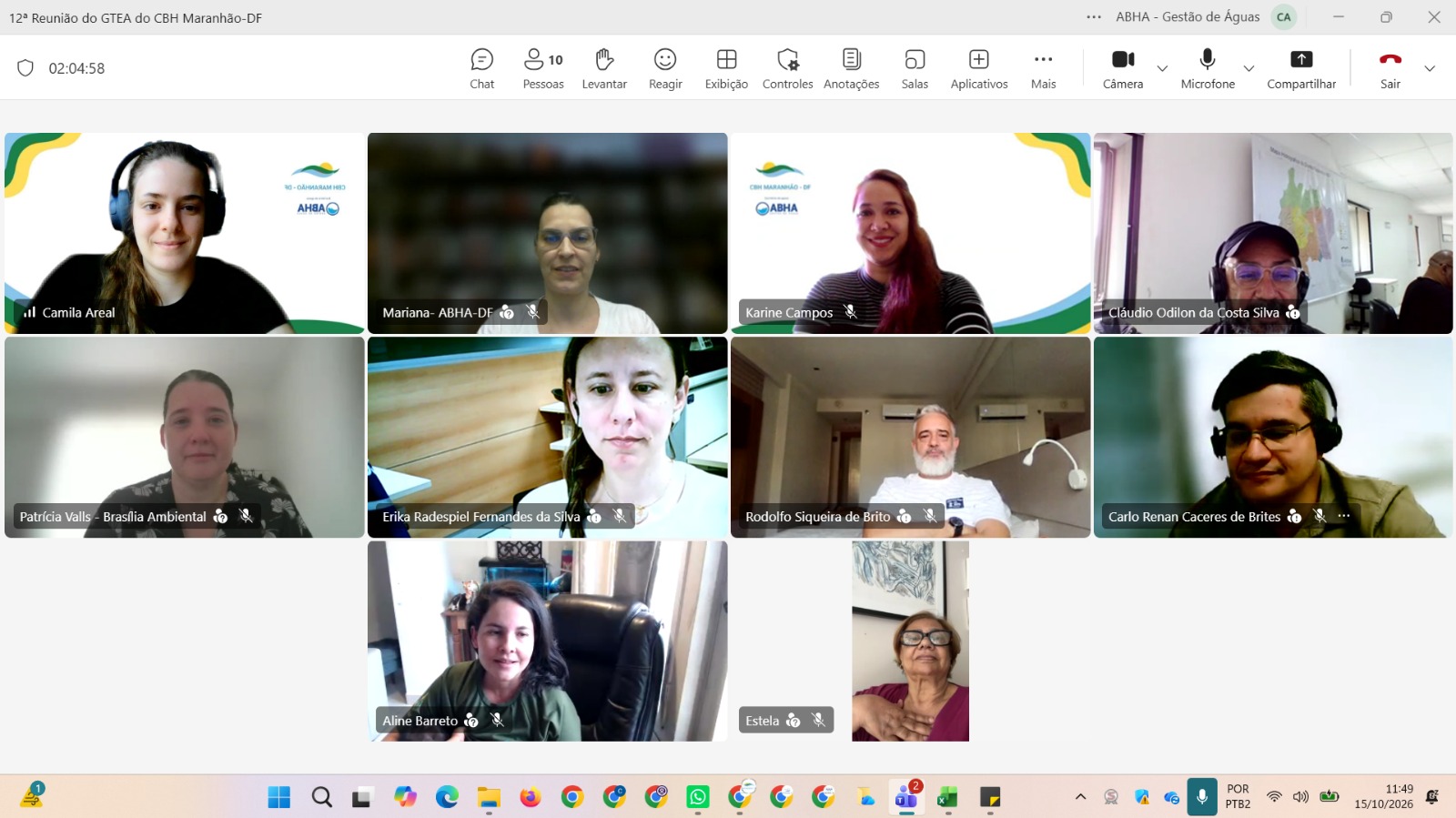Image resolution: width=1456 pixels, height=818 pixels.
Task: Click the name label Karine Campos
Action: pos(789,312)
